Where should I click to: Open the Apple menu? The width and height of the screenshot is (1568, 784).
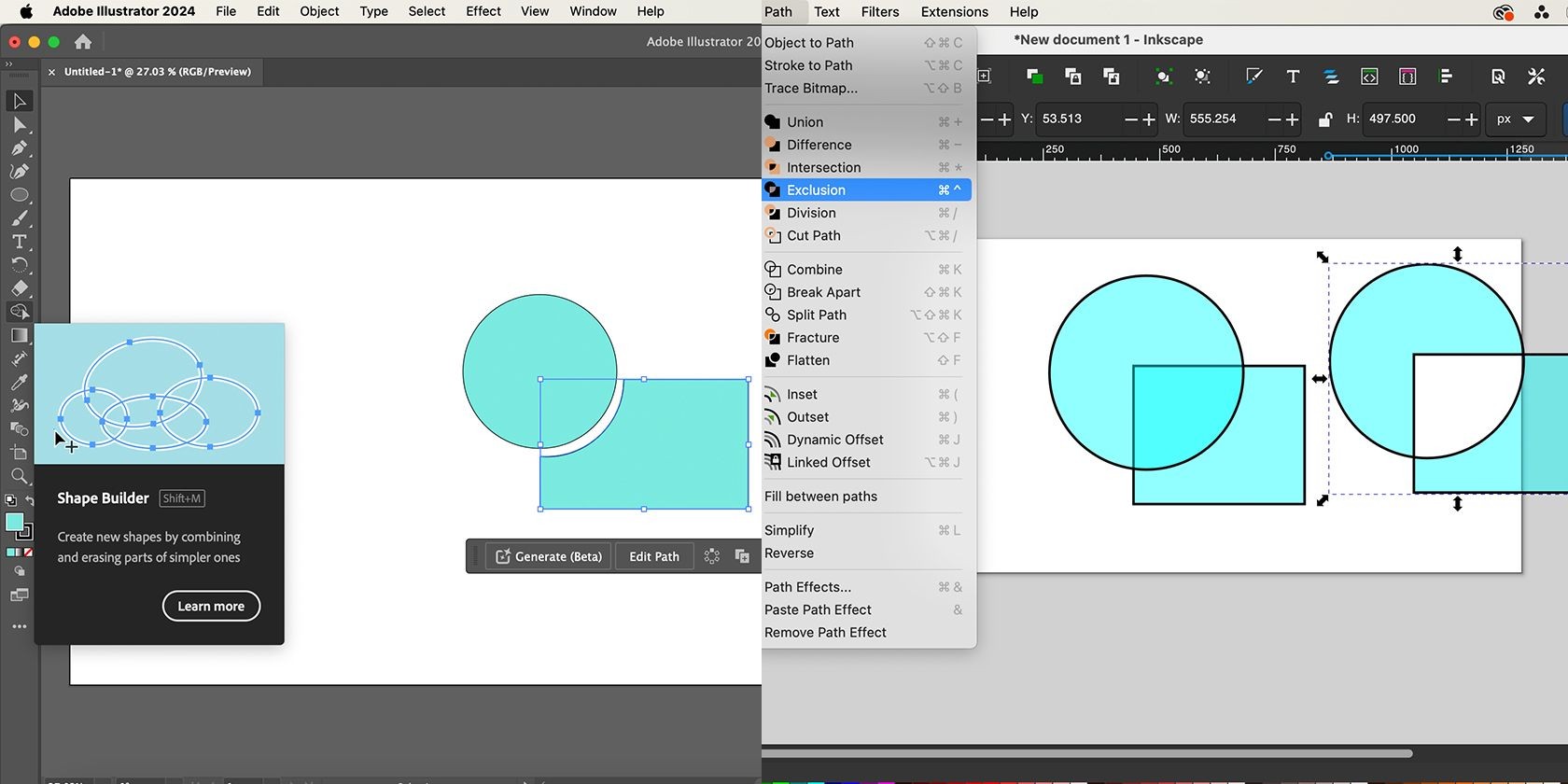click(x=25, y=11)
